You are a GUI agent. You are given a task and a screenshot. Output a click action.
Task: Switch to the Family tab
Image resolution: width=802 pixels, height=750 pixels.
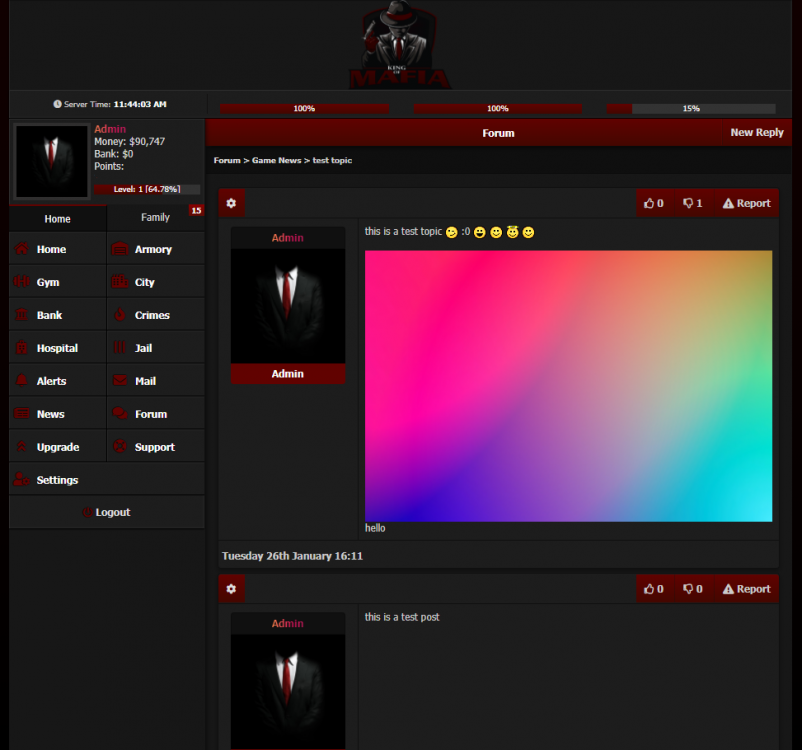155,217
